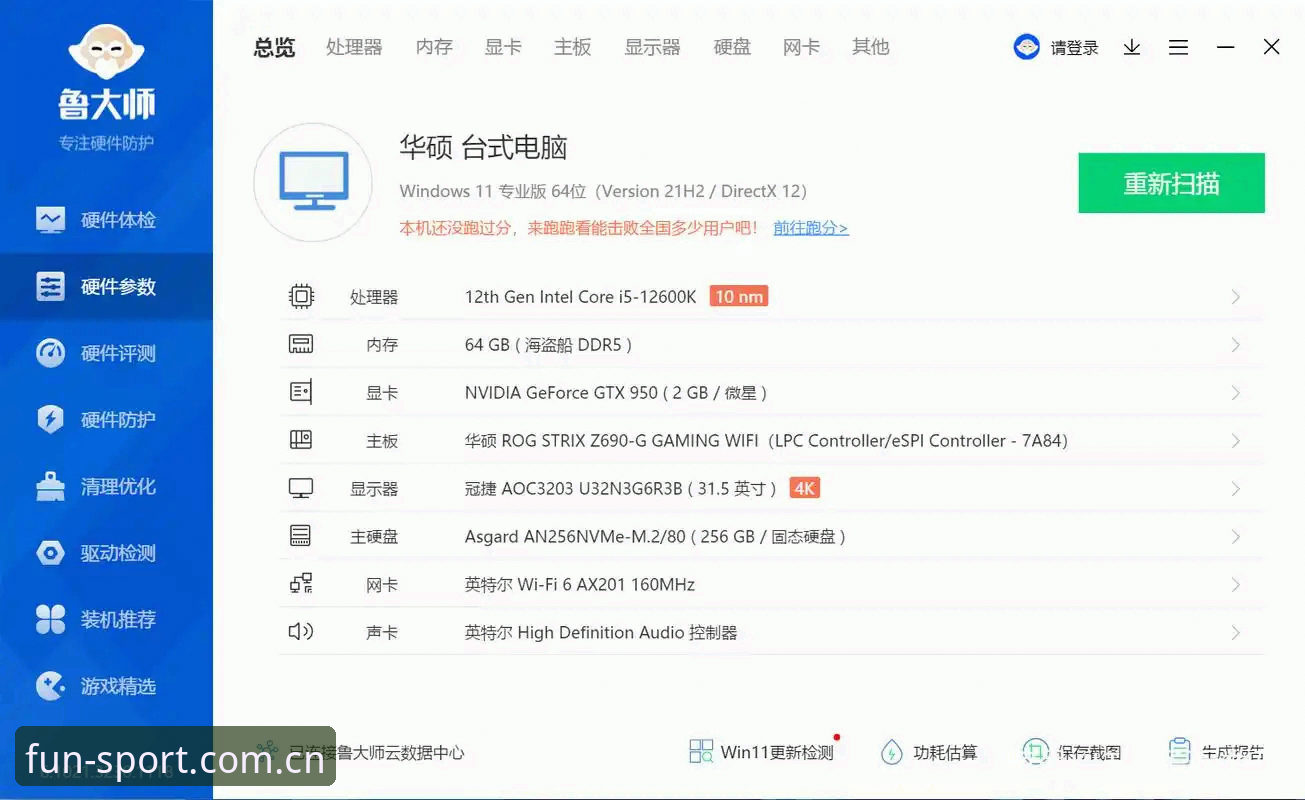
Task: Click the Windows 11 专业版 version text
Action: coord(603,191)
